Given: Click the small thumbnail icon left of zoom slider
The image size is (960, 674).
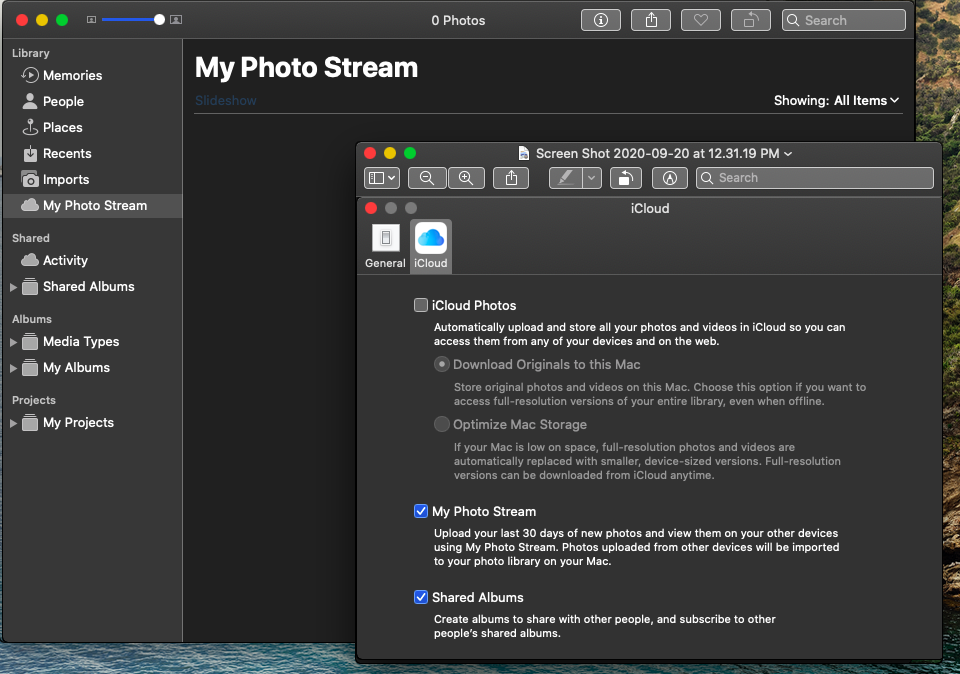Looking at the screenshot, I should [91, 20].
